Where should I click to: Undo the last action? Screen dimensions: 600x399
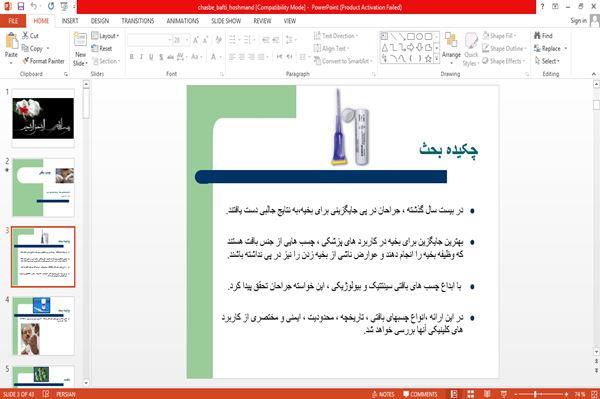34,7
